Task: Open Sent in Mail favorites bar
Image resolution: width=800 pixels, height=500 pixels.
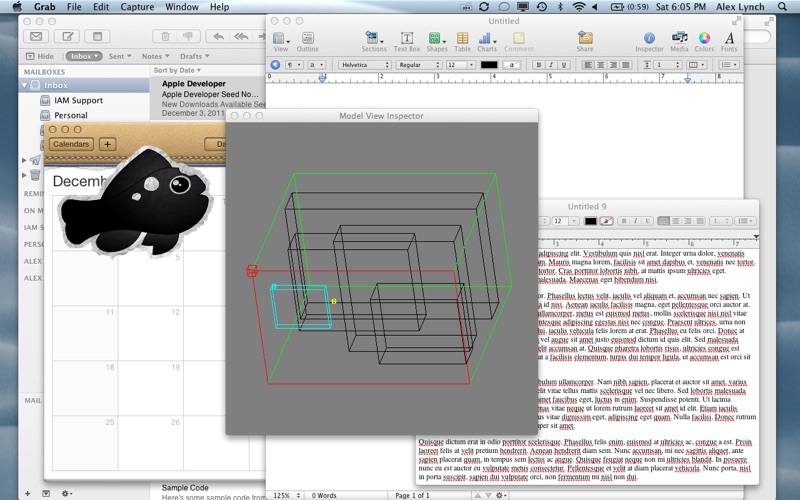Action: point(120,56)
